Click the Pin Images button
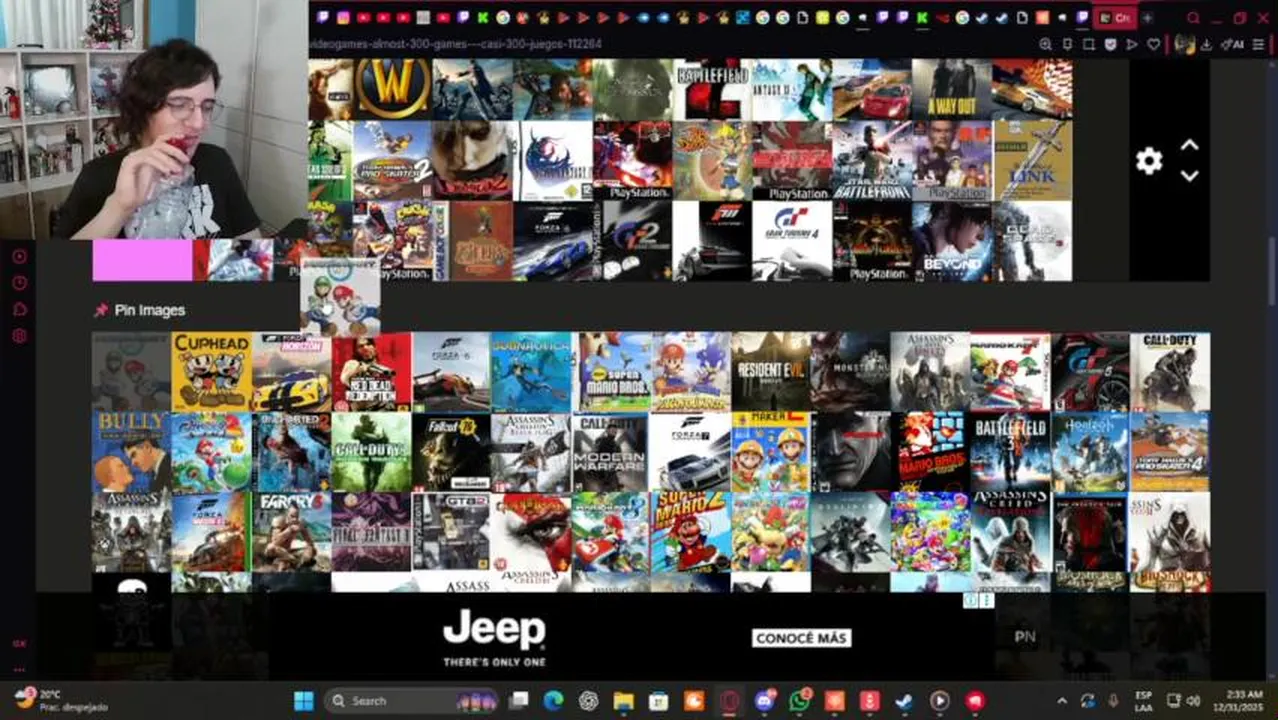 139,310
